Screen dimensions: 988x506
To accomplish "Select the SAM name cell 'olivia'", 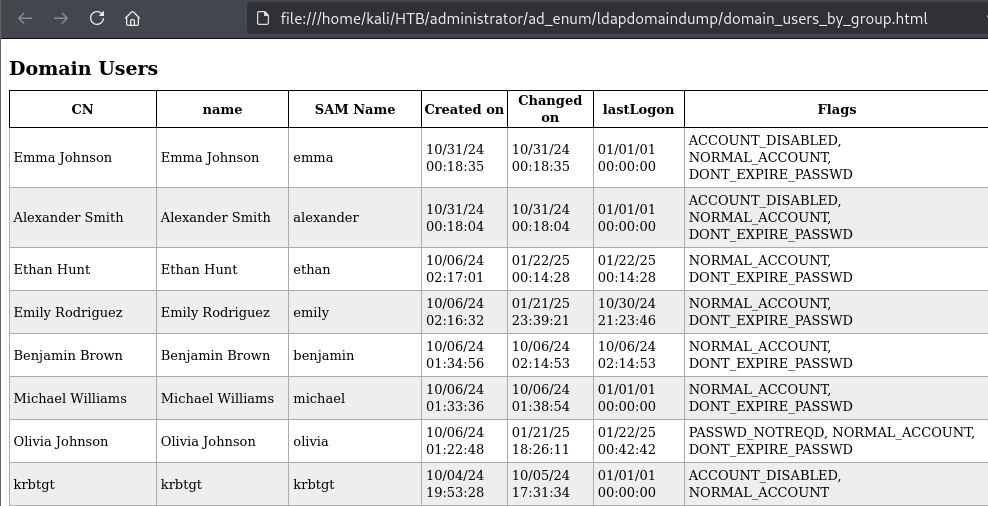I will click(x=310, y=441).
